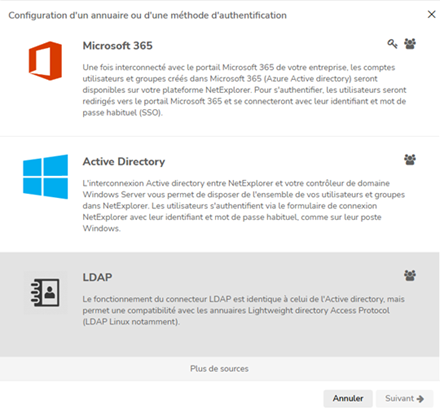This screenshot has width=440, height=413.
Task: Click the arrow icon on Suivant button
Action: [x=420, y=399]
